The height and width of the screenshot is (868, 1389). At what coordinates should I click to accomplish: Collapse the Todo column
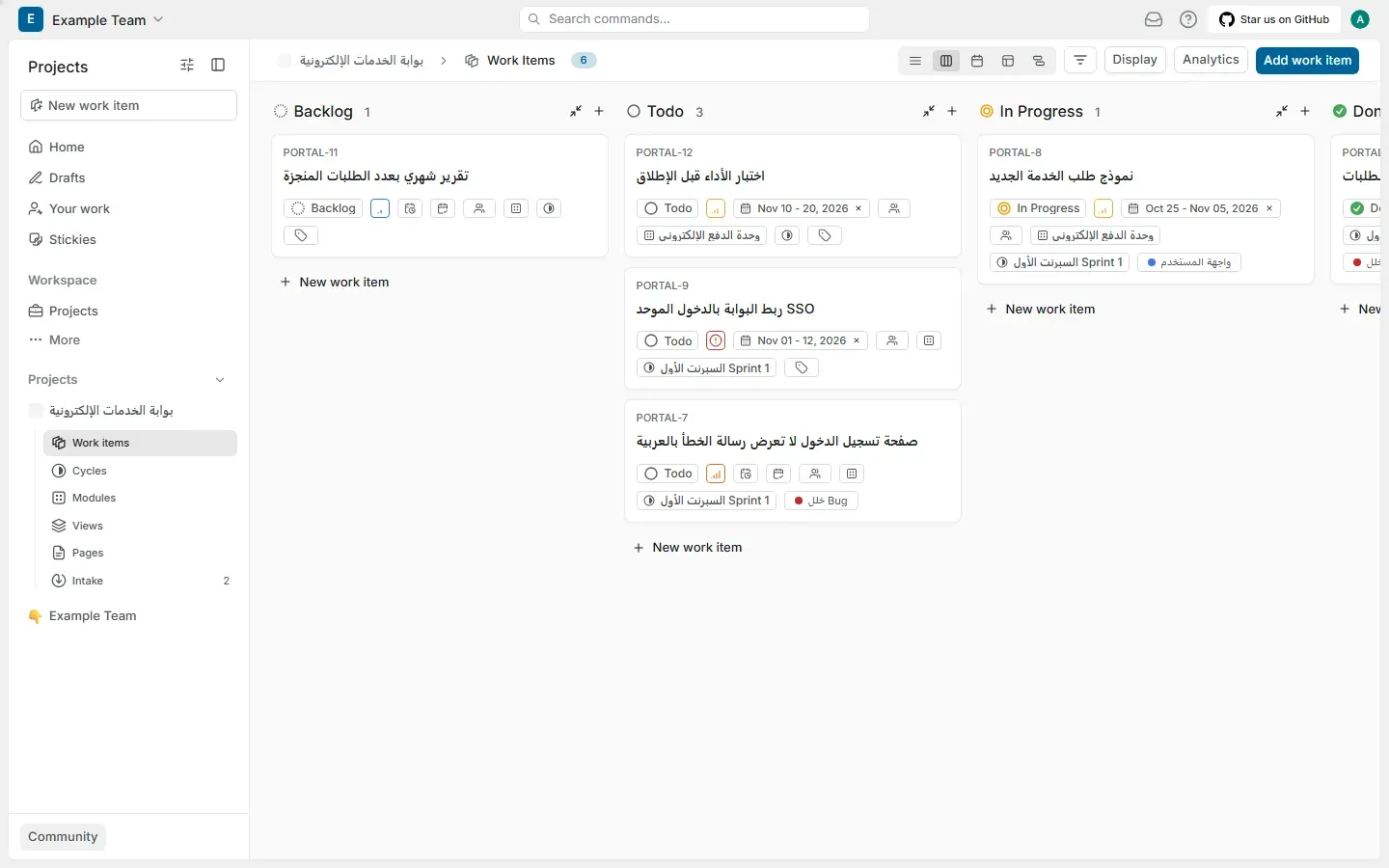[929, 112]
